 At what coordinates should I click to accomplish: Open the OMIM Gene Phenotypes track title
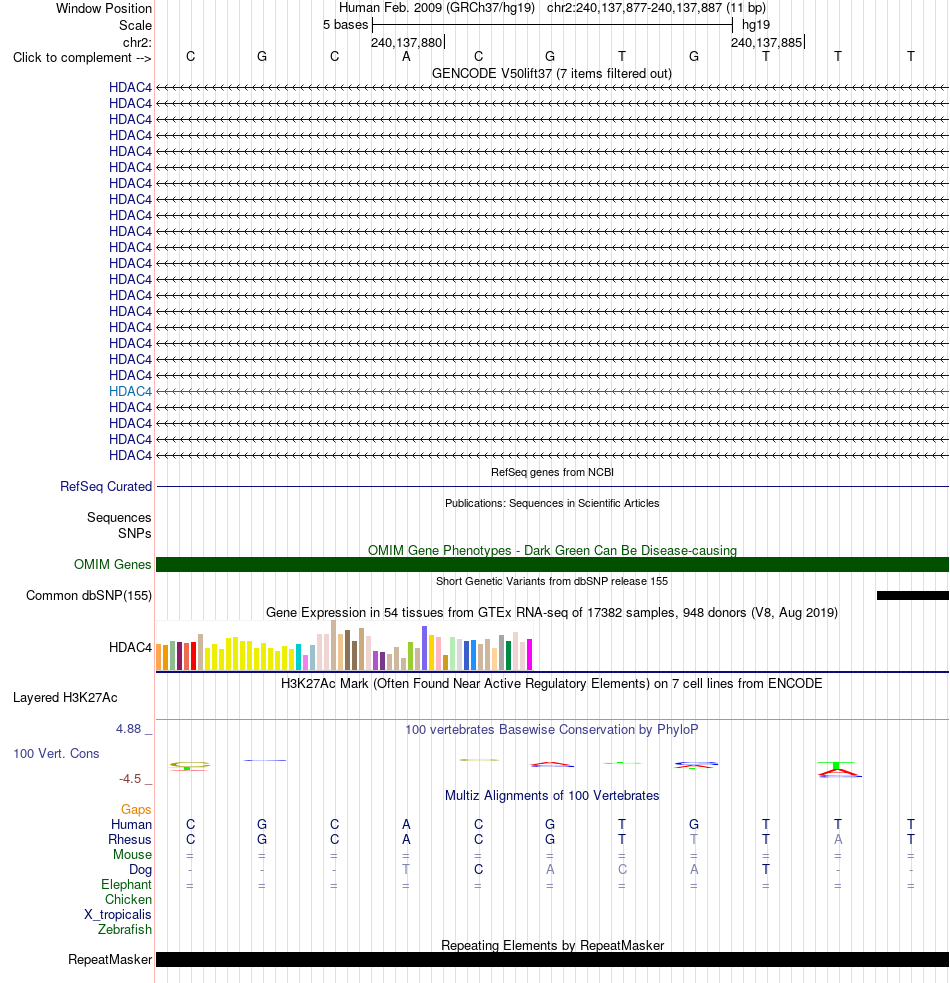click(552, 550)
